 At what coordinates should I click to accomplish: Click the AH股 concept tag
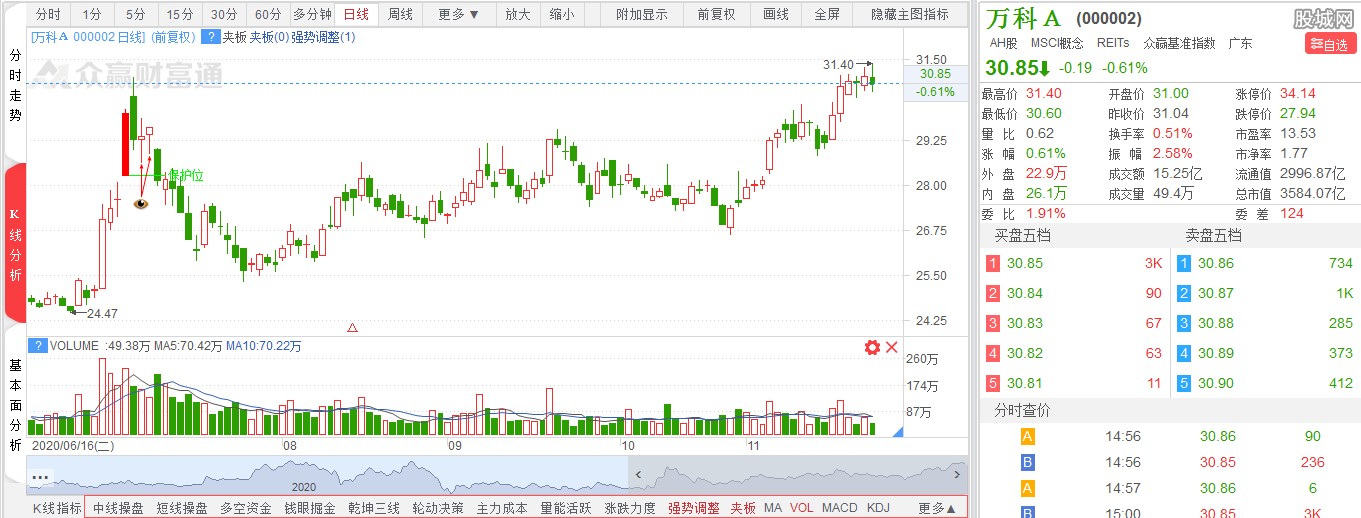point(1004,43)
